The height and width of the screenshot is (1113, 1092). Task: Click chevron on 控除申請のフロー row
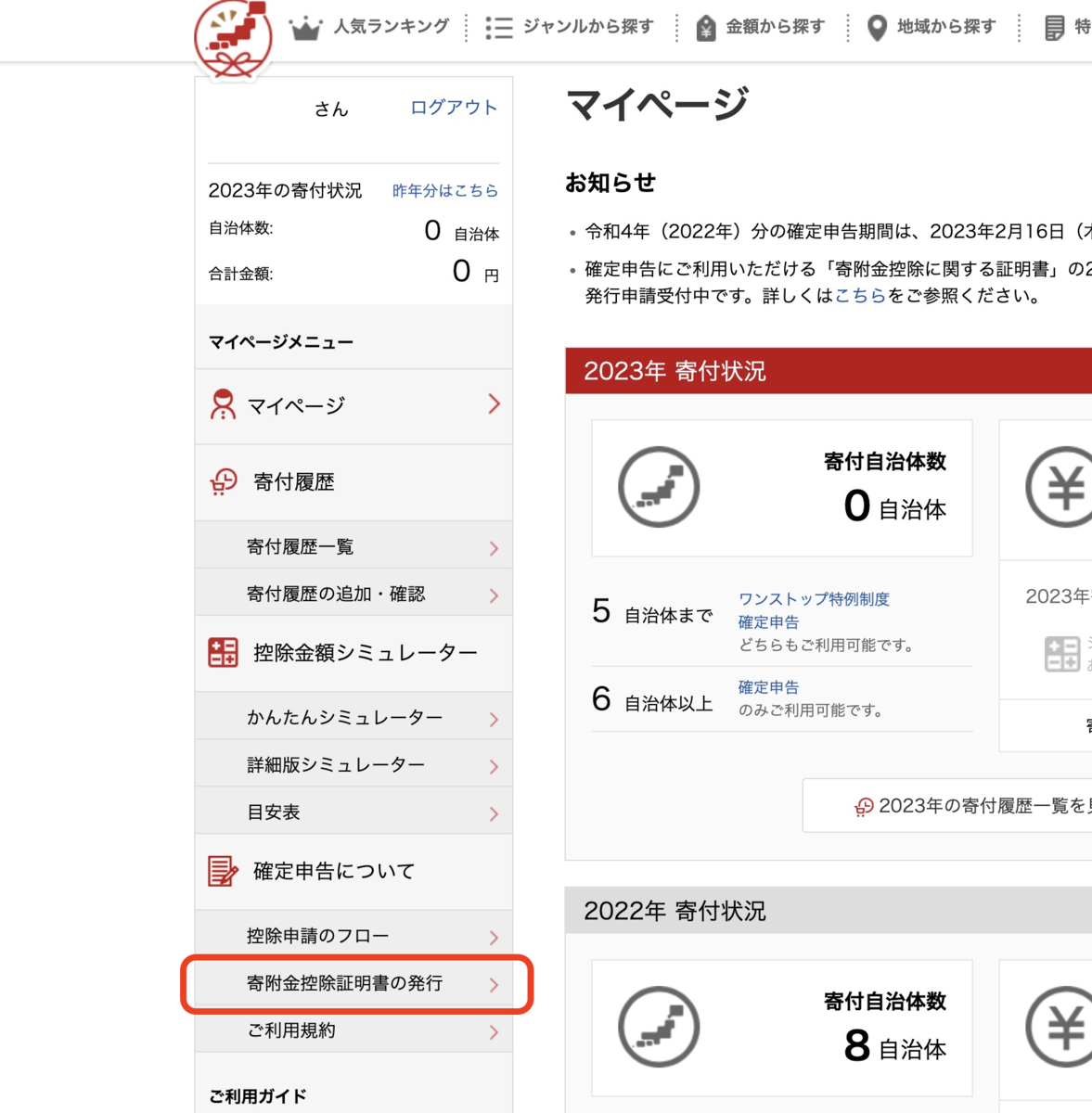(494, 939)
